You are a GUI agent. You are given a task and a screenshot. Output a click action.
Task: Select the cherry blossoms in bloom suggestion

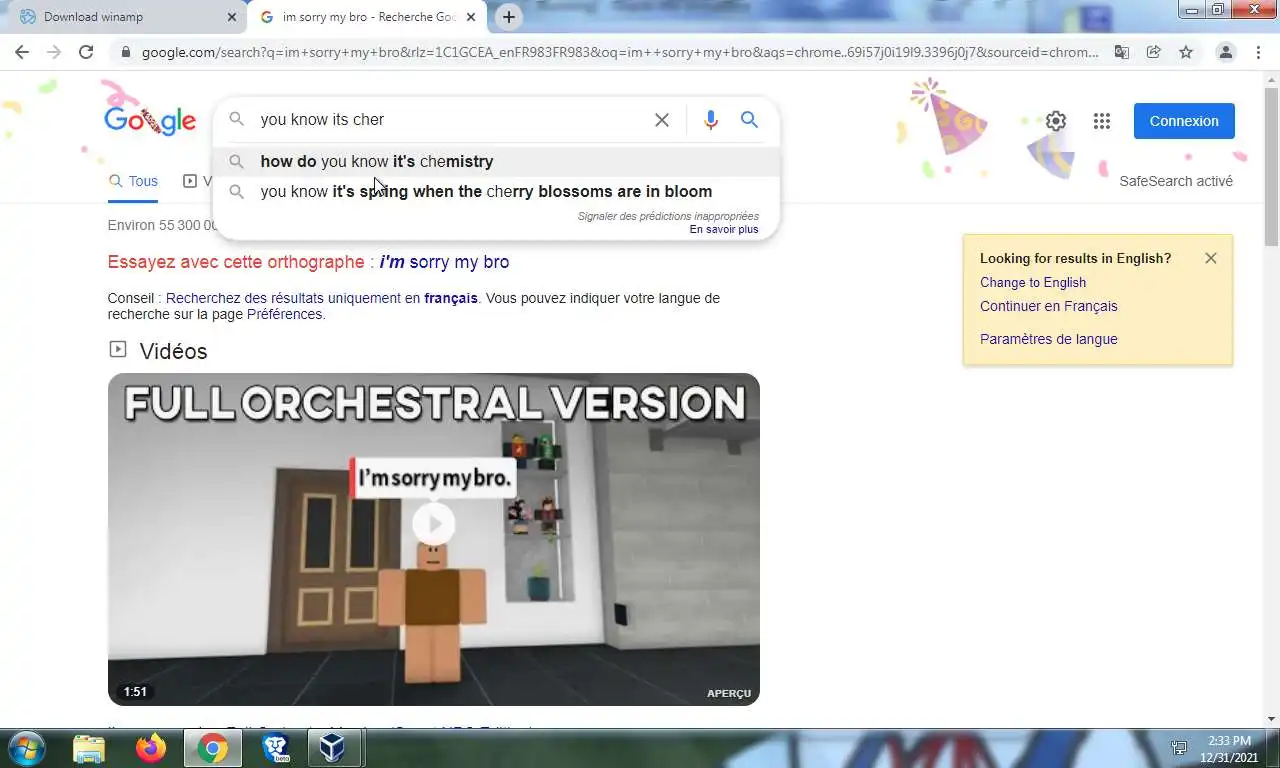pyautogui.click(x=496, y=191)
